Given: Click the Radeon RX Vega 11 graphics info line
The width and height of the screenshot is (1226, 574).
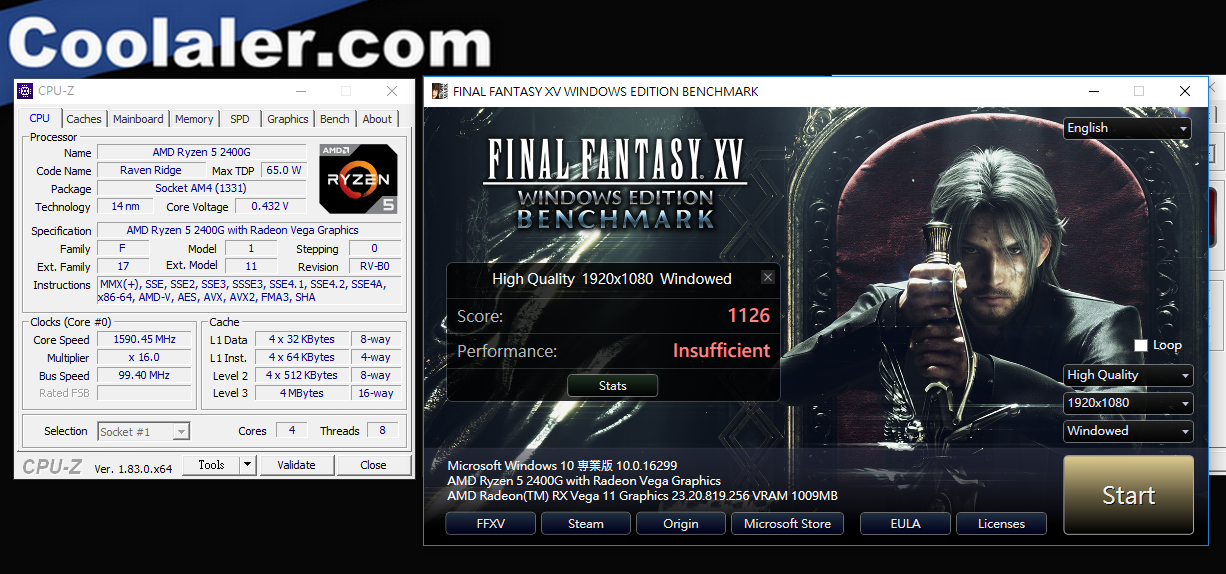Looking at the screenshot, I should coord(643,496).
